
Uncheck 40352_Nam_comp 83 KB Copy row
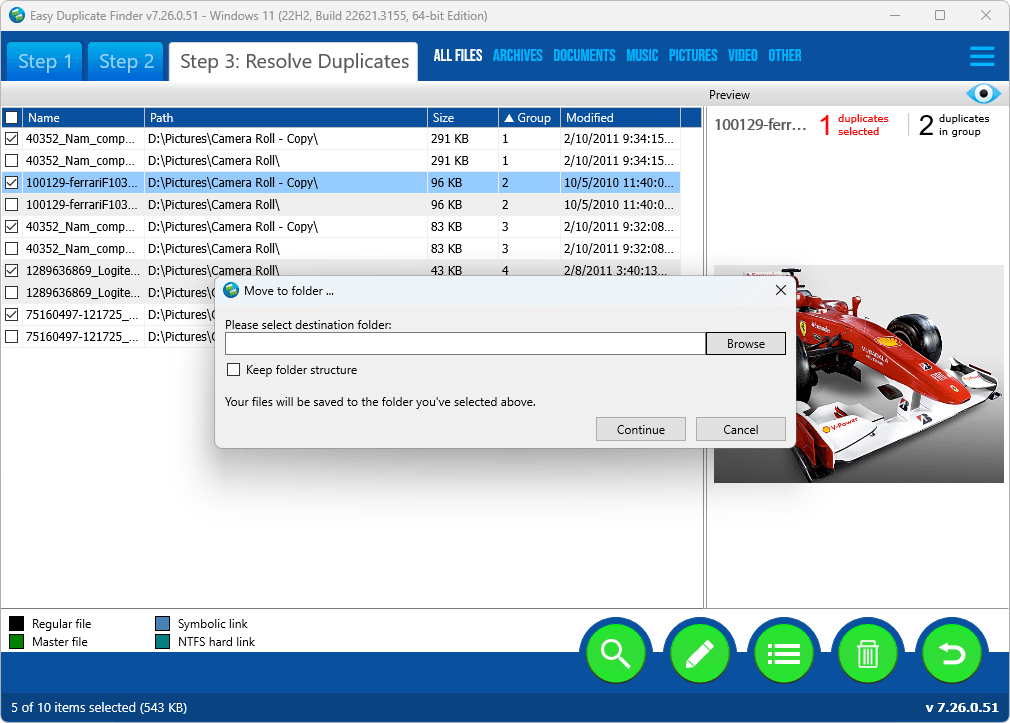[x=12, y=226]
